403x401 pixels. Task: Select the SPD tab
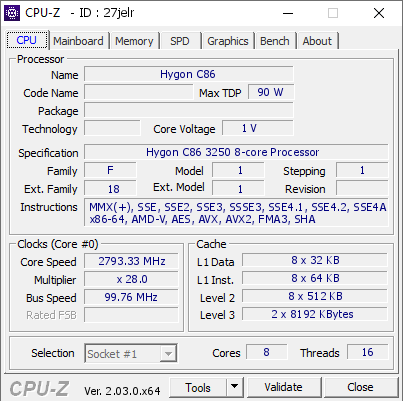tap(180, 41)
